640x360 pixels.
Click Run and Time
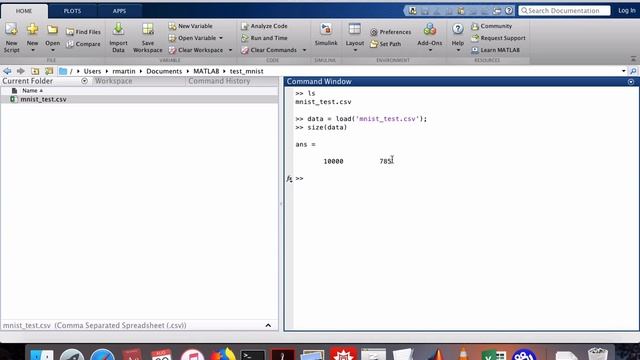point(264,38)
